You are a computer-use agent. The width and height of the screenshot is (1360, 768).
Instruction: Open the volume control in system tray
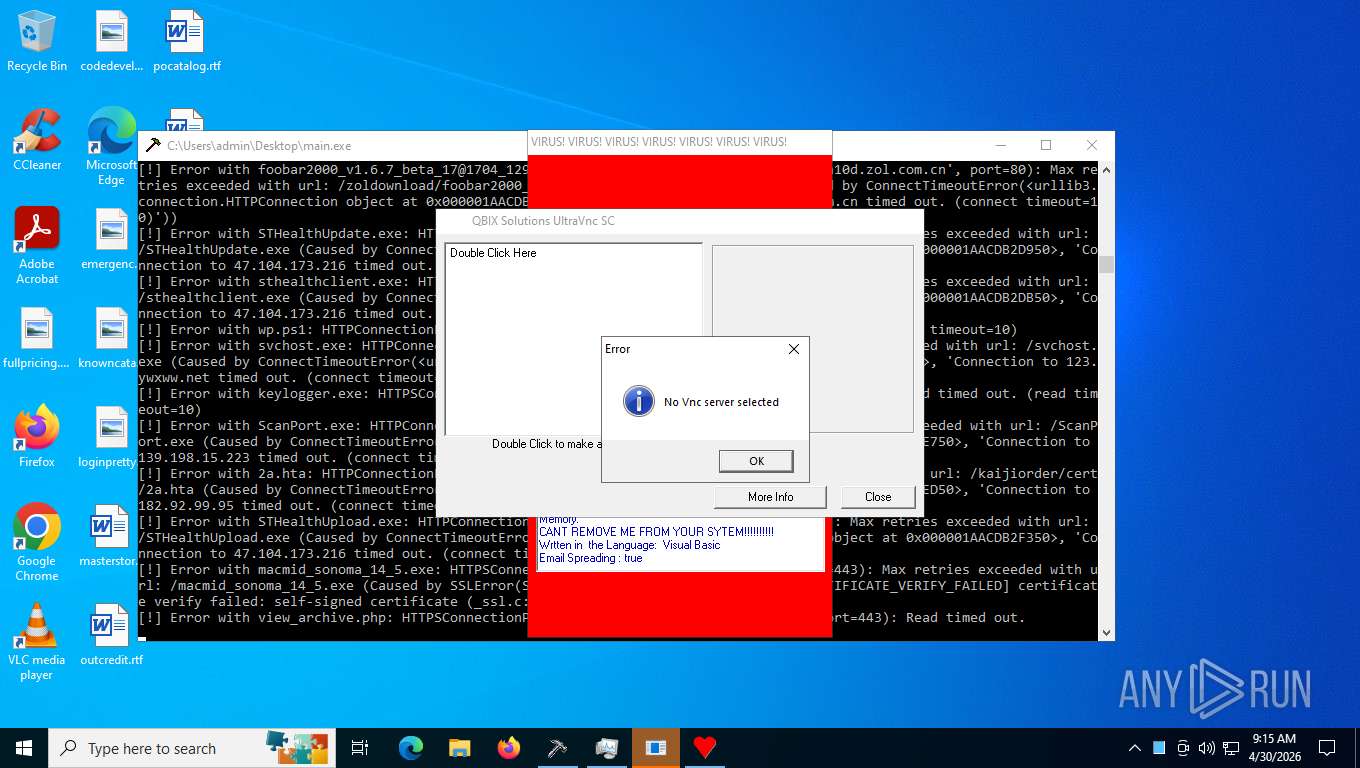(x=1206, y=748)
